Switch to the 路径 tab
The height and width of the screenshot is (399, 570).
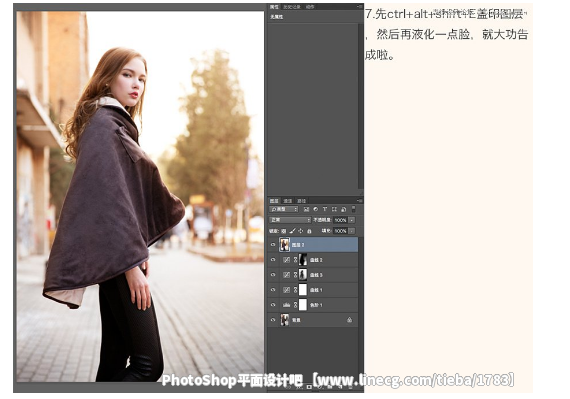[x=301, y=201]
